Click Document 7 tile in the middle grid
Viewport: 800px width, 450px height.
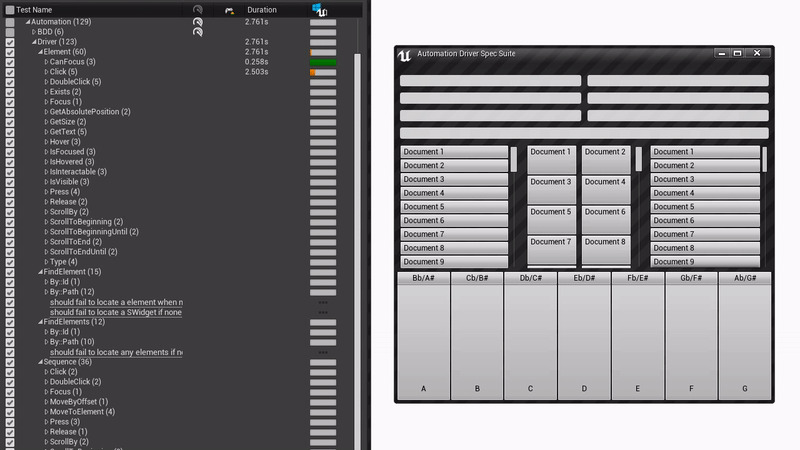pos(552,250)
